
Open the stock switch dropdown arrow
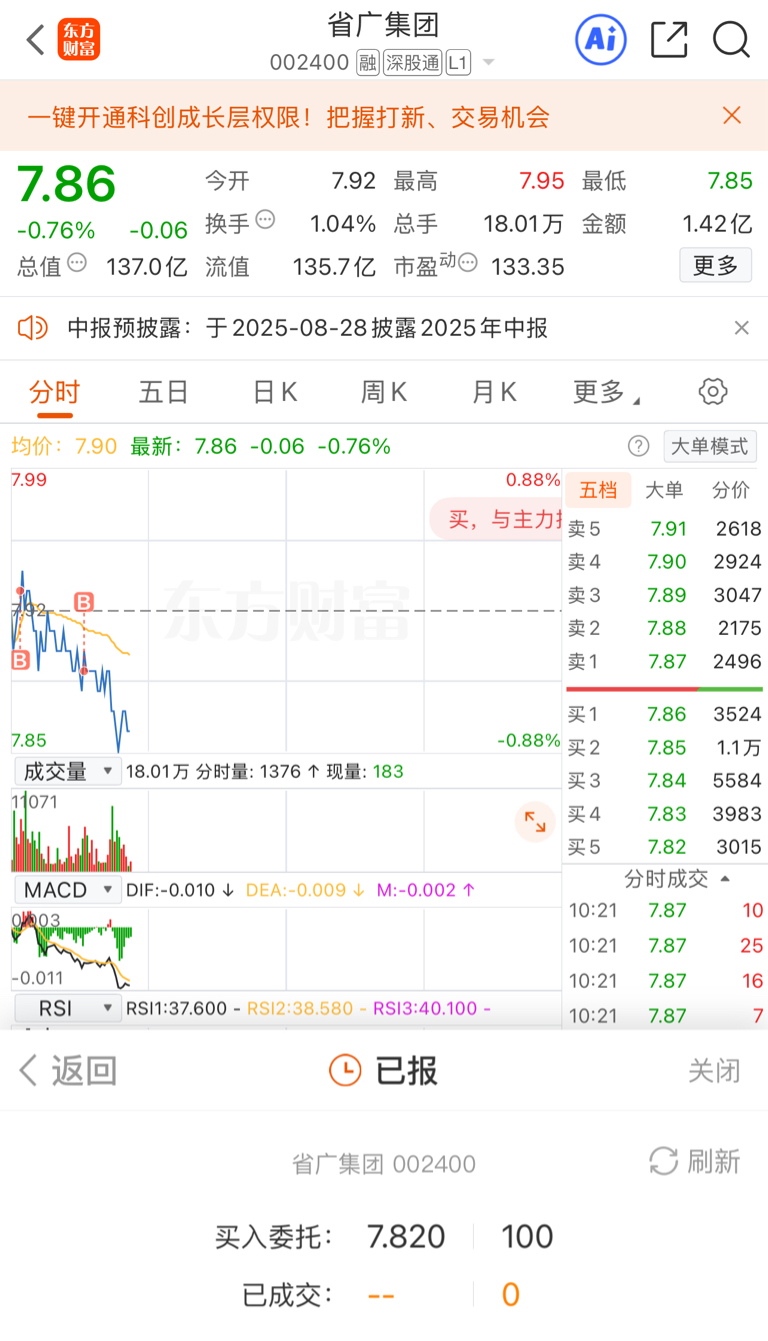[x=488, y=64]
